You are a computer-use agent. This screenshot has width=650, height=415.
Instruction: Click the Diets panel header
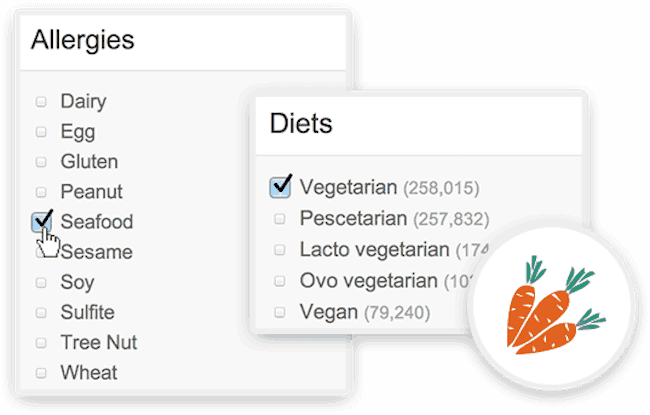coord(419,124)
